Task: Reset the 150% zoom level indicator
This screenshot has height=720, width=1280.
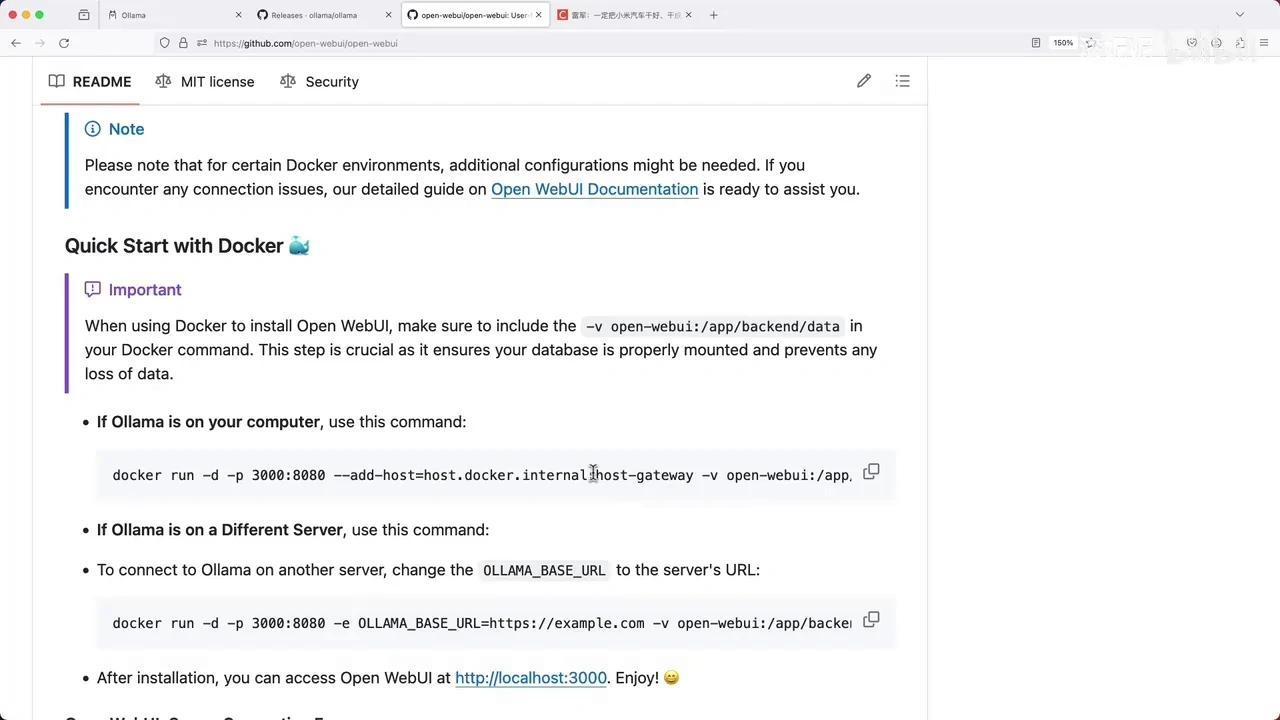Action: pyautogui.click(x=1063, y=43)
